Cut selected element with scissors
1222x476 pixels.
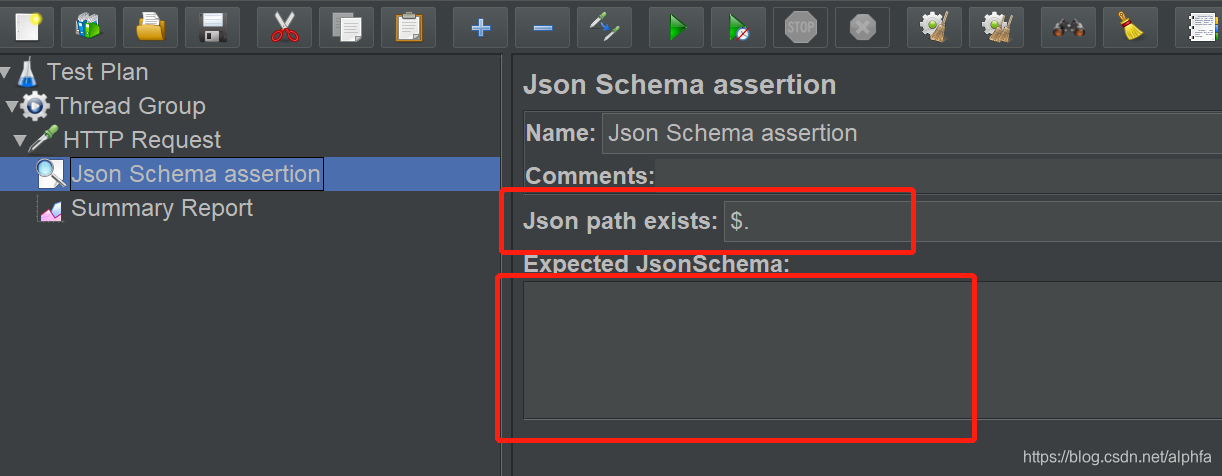coord(284,27)
